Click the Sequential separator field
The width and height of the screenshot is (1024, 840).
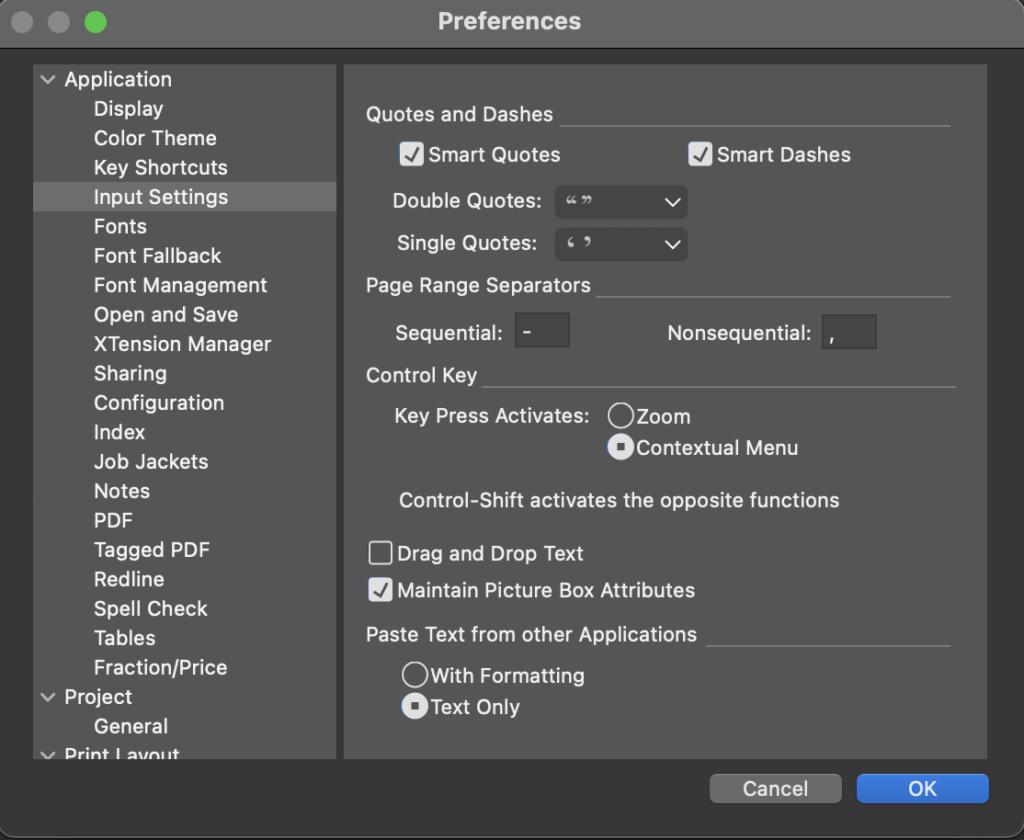coord(542,332)
